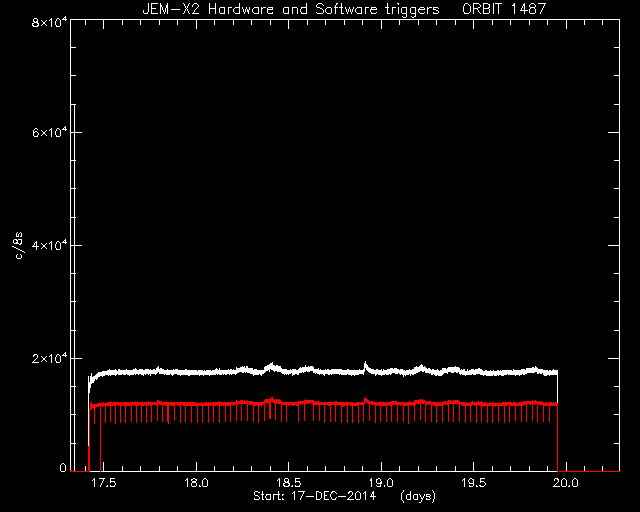Click the 0 label at the y-axis origin
Viewport: 640px width, 512px height.
click(x=63, y=468)
